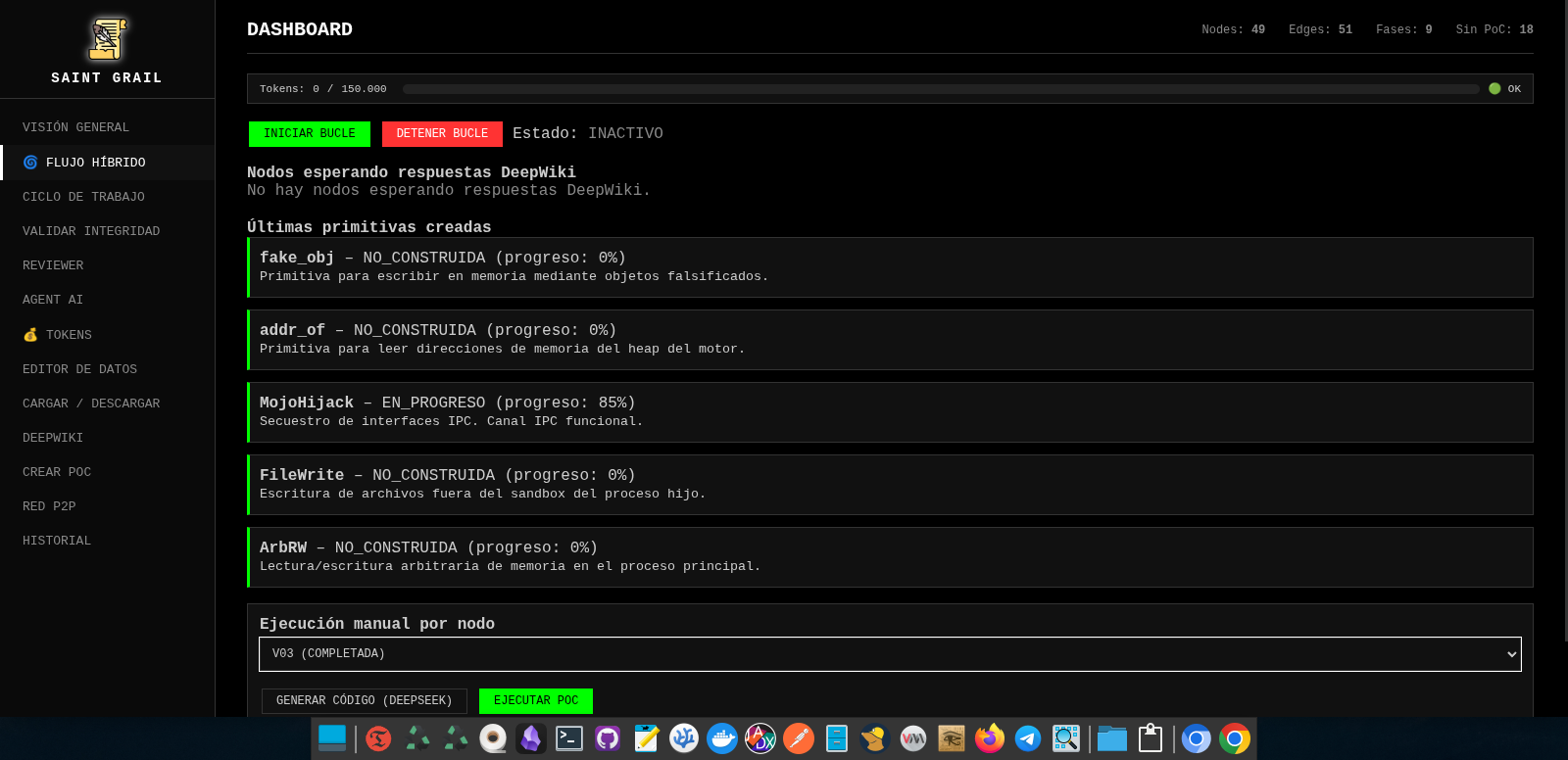The image size is (1568, 760).
Task: Click the token usage progress bar
Action: tap(941, 89)
